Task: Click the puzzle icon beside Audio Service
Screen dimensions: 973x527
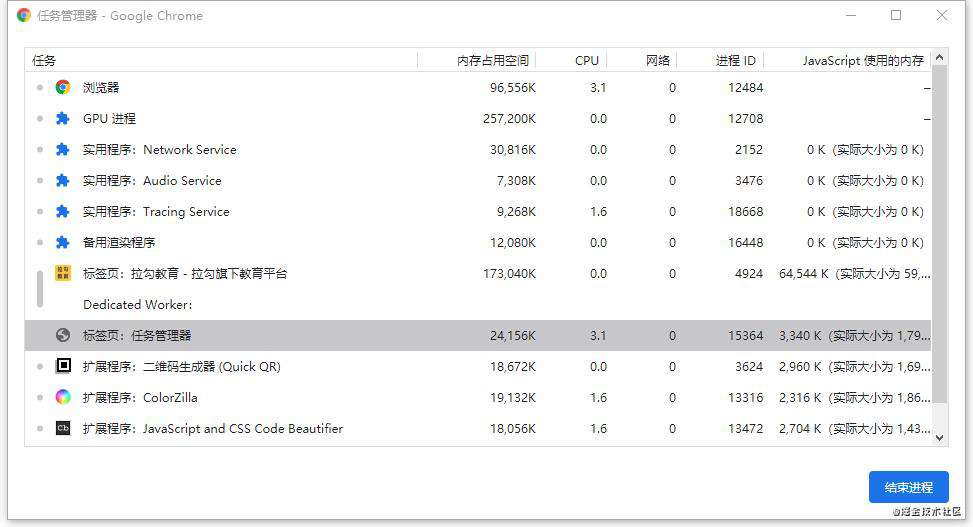Action: 63,181
